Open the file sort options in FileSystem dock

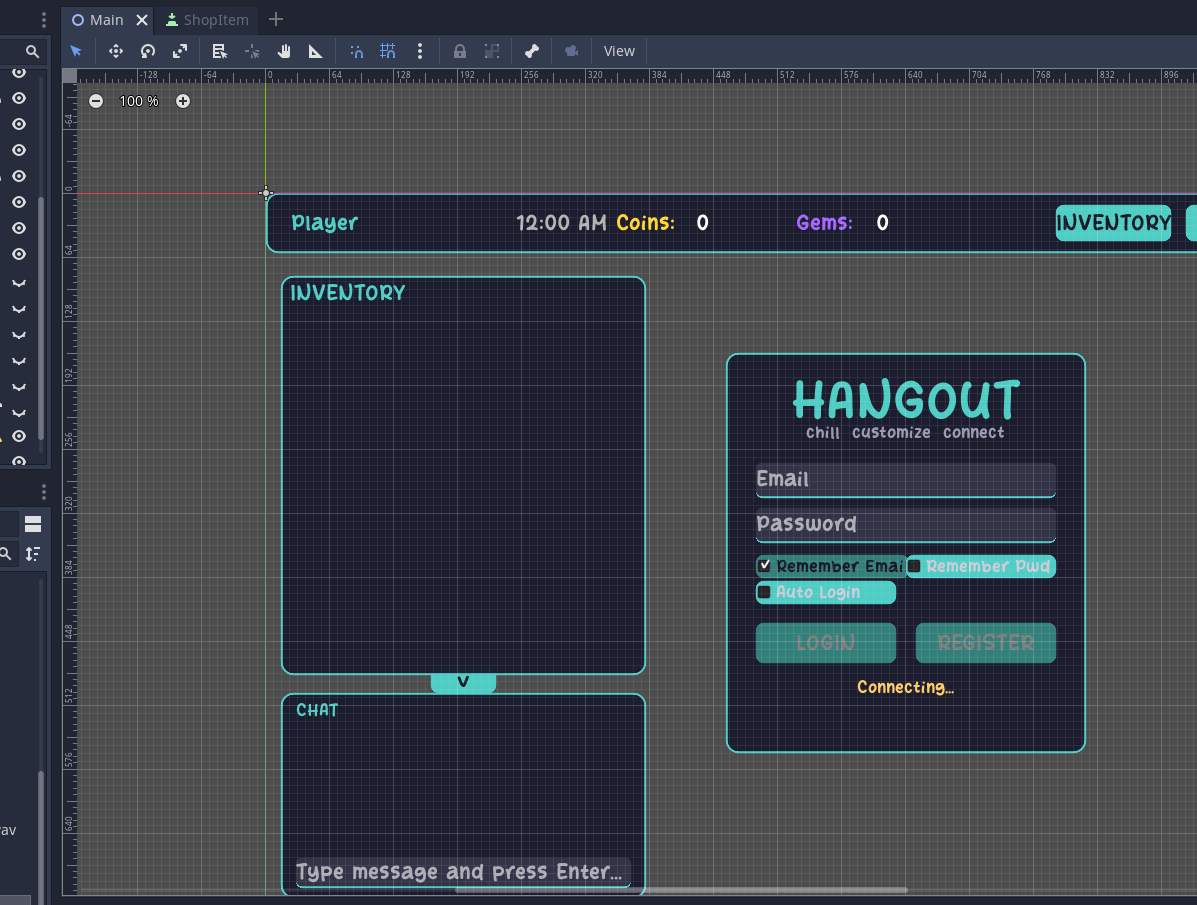(x=33, y=553)
